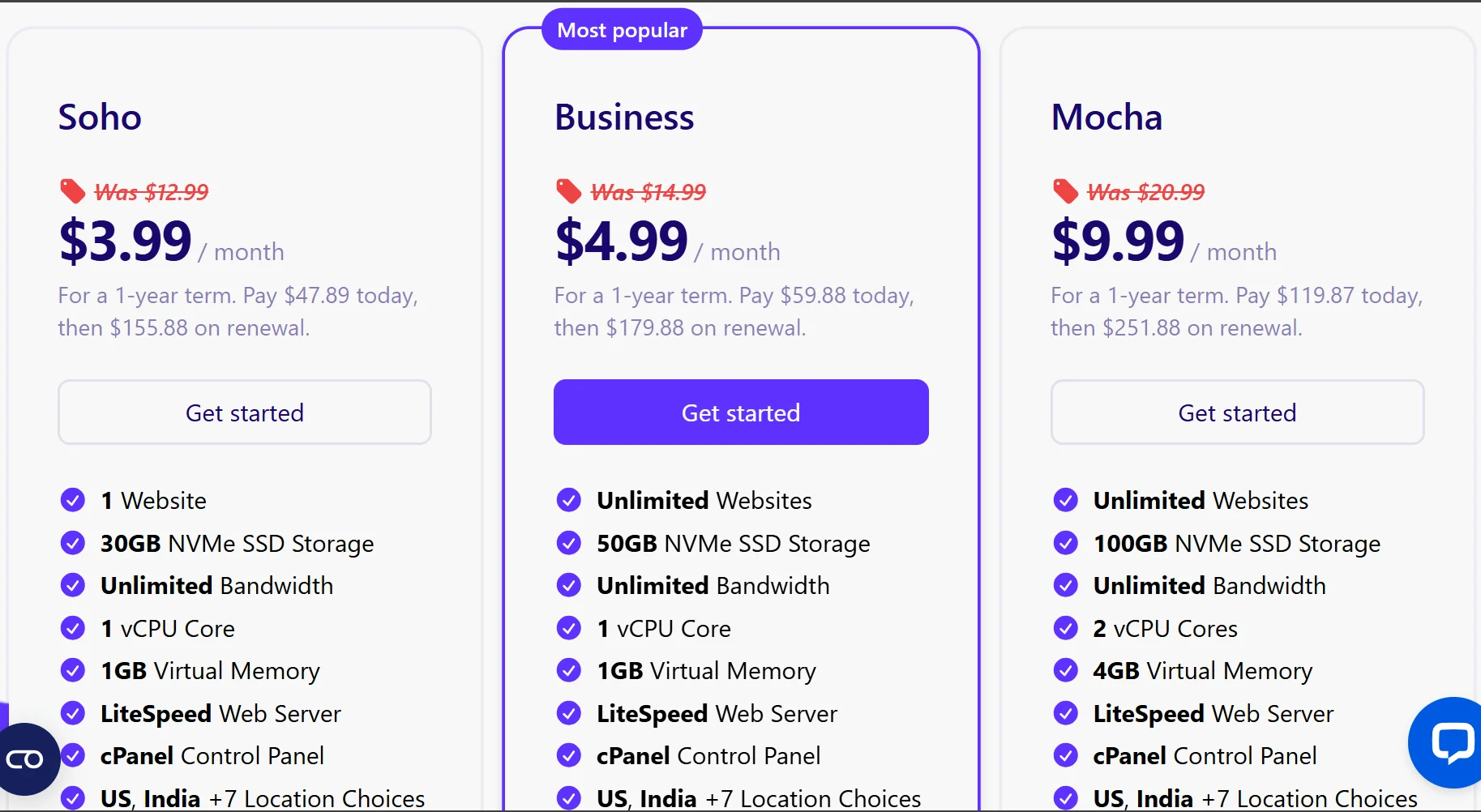Viewport: 1481px width, 812px height.
Task: Click checkmark beside Soho LiteSpeed Web Server
Action: click(73, 713)
